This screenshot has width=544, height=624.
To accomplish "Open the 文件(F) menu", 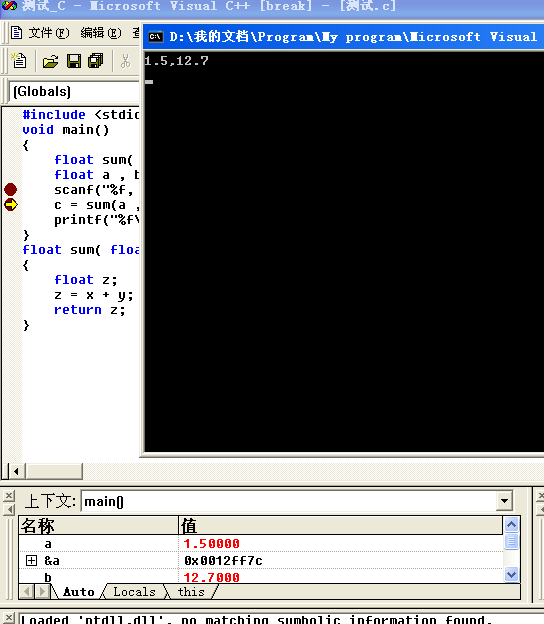I will 49,33.
